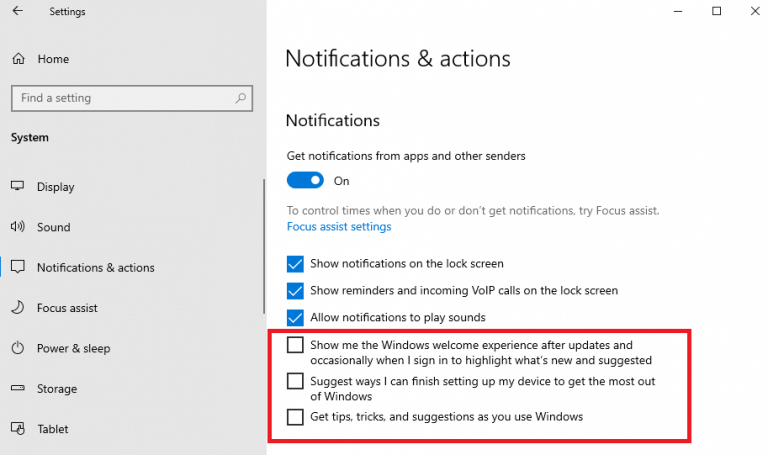This screenshot has height=455, width=768.
Task: Select Notifications & actions in the sidebar
Action: click(96, 267)
